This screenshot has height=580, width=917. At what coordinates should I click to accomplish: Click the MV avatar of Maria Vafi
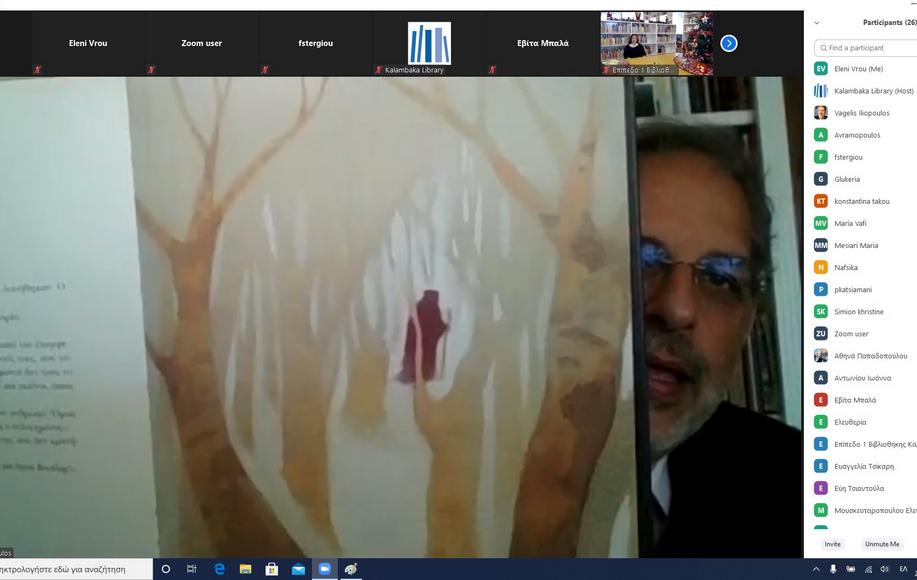tap(821, 223)
